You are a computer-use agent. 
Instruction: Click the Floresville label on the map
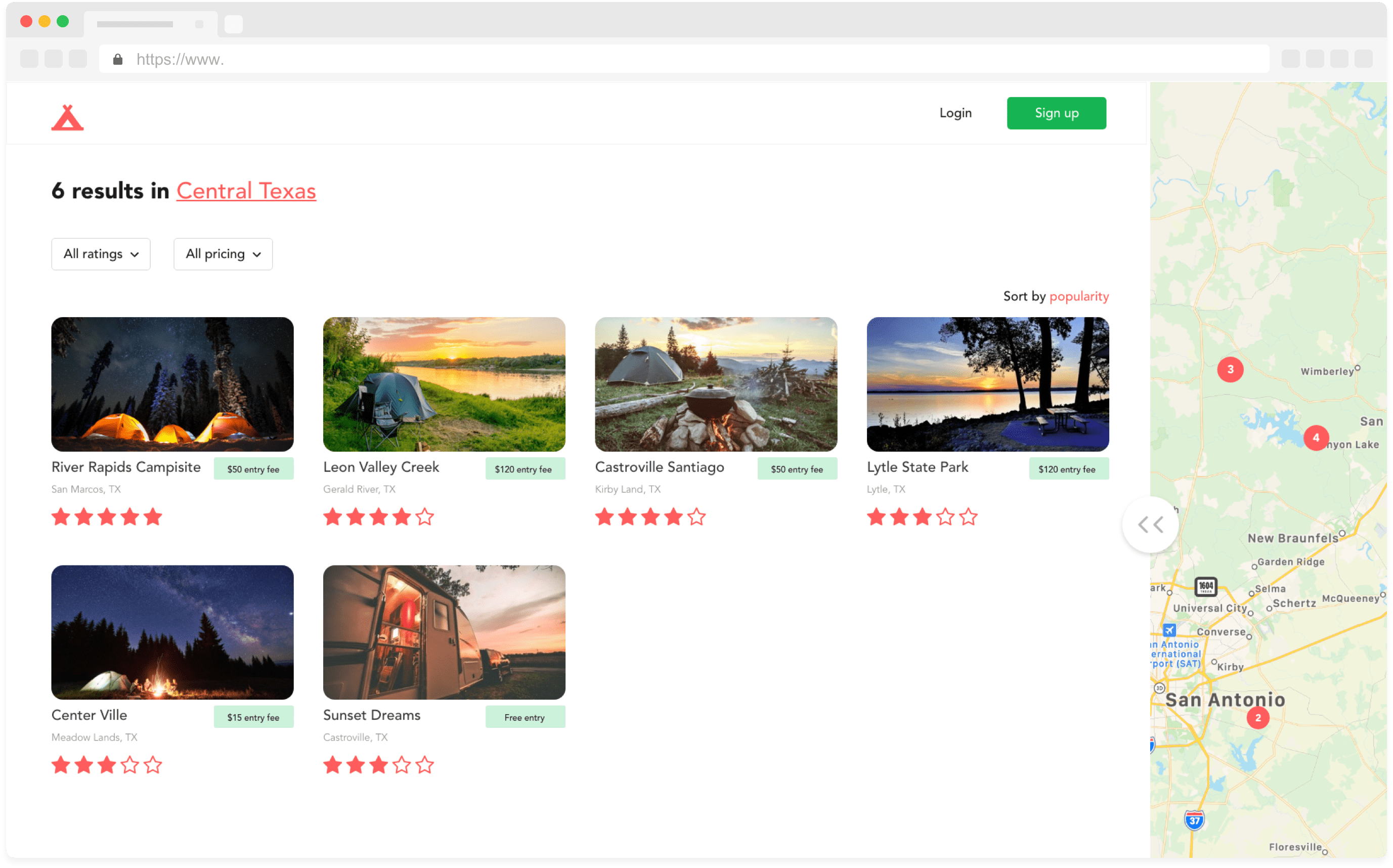[1295, 847]
